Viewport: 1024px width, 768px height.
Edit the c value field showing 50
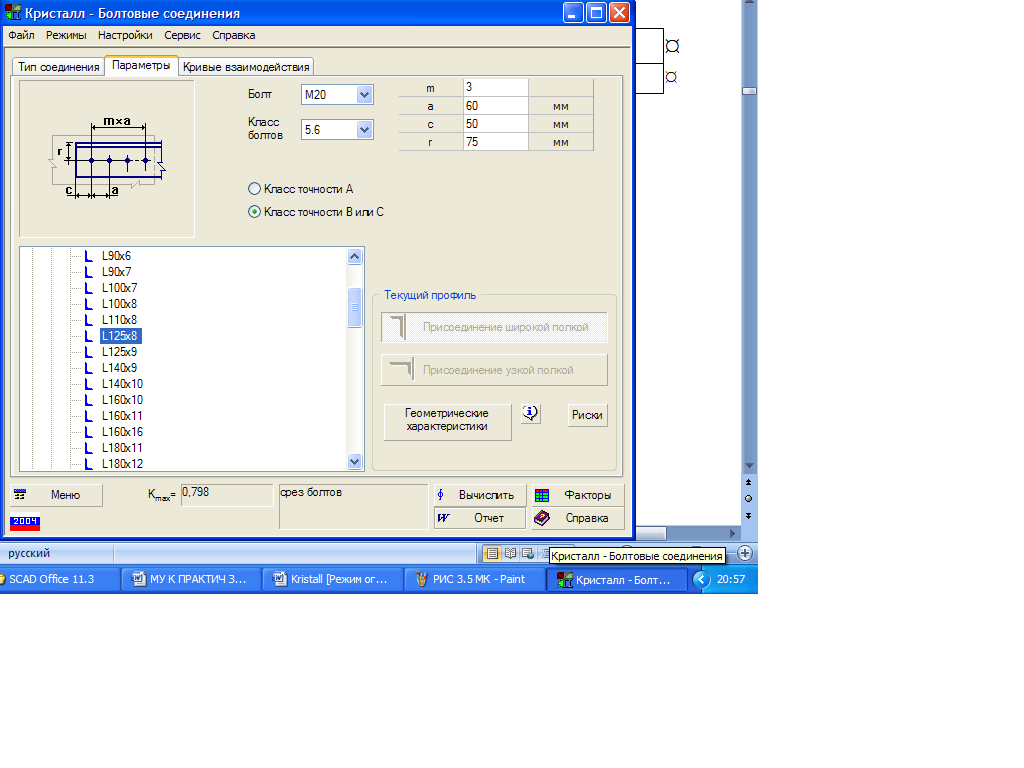(496, 124)
